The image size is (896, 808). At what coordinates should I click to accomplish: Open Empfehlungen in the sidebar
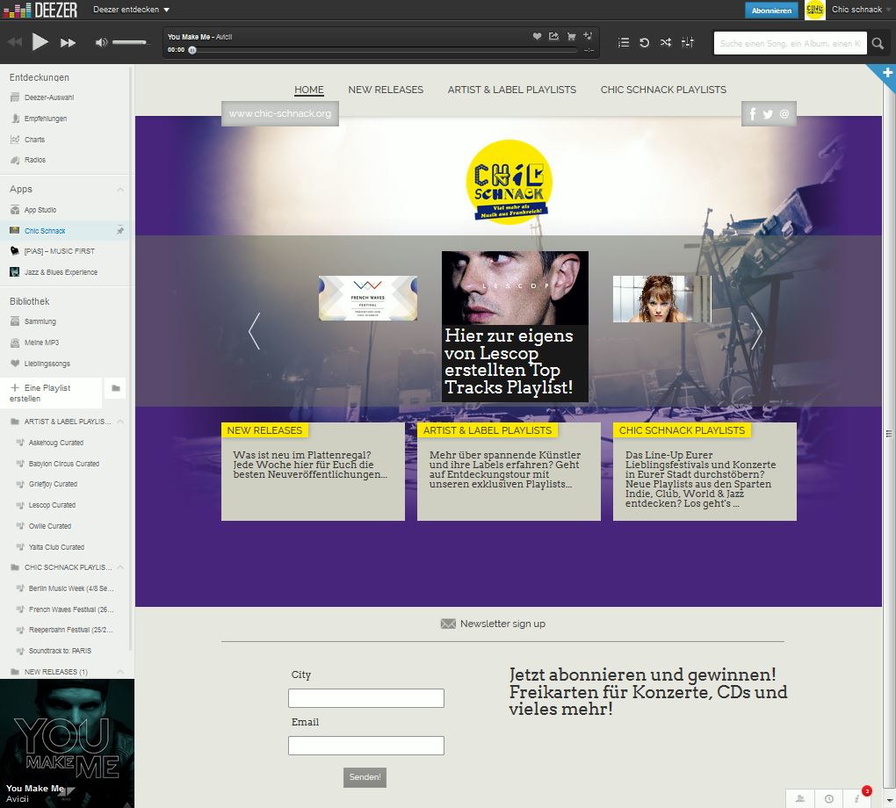45,119
